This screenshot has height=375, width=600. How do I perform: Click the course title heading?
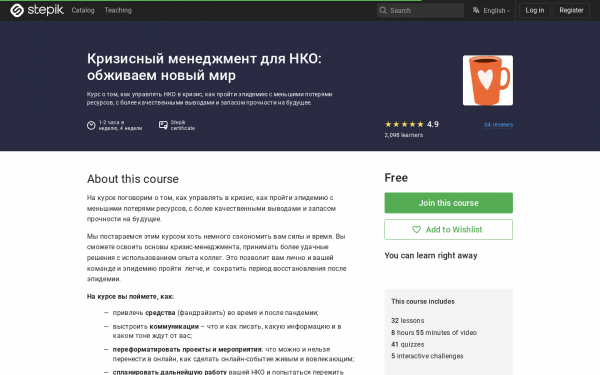tap(204, 67)
